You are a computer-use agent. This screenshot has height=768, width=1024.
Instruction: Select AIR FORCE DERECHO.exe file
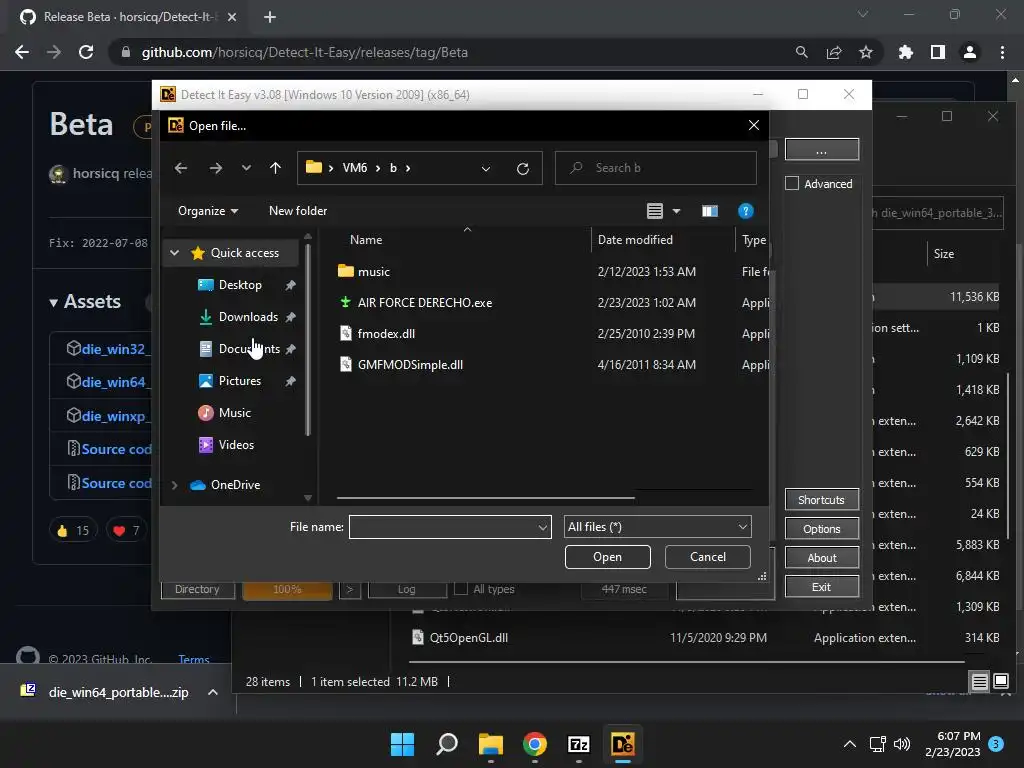pos(424,303)
